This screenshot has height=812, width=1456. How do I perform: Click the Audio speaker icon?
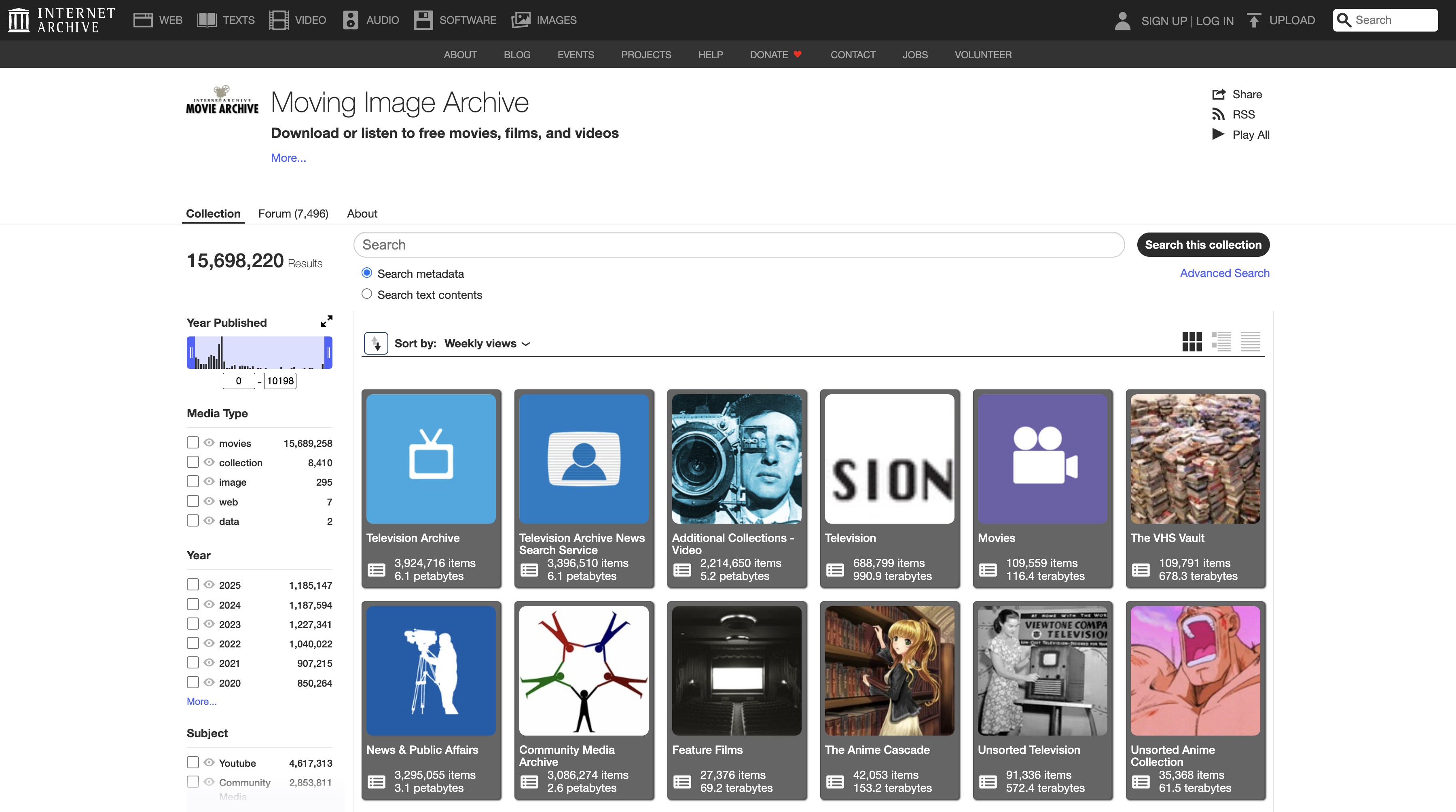[x=350, y=20]
